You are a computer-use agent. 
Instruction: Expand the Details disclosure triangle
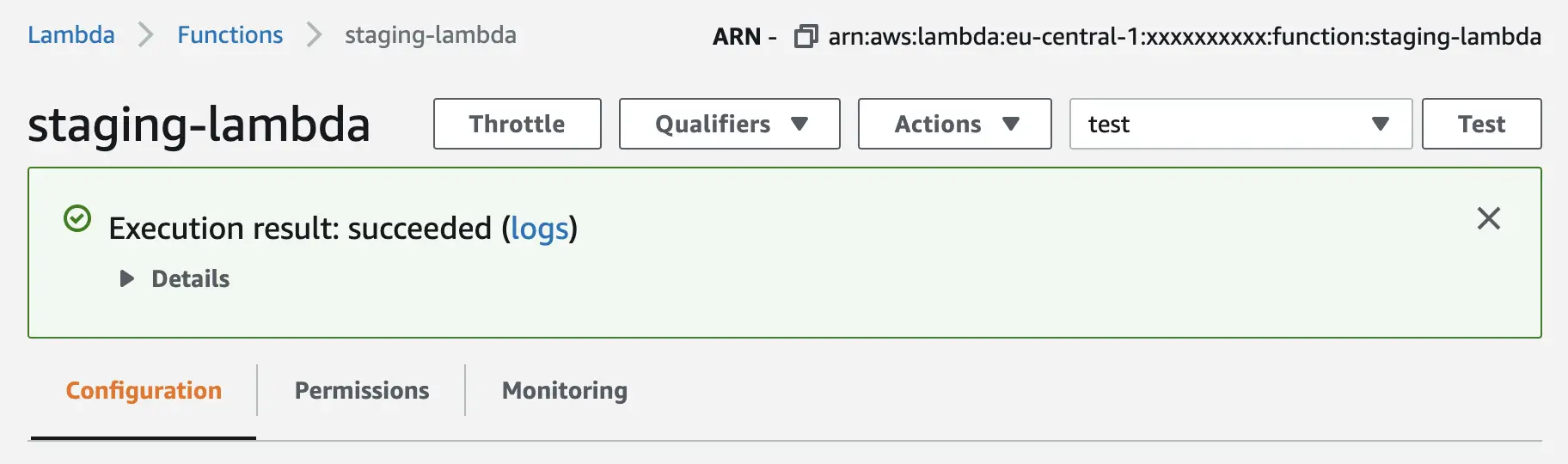pos(127,278)
